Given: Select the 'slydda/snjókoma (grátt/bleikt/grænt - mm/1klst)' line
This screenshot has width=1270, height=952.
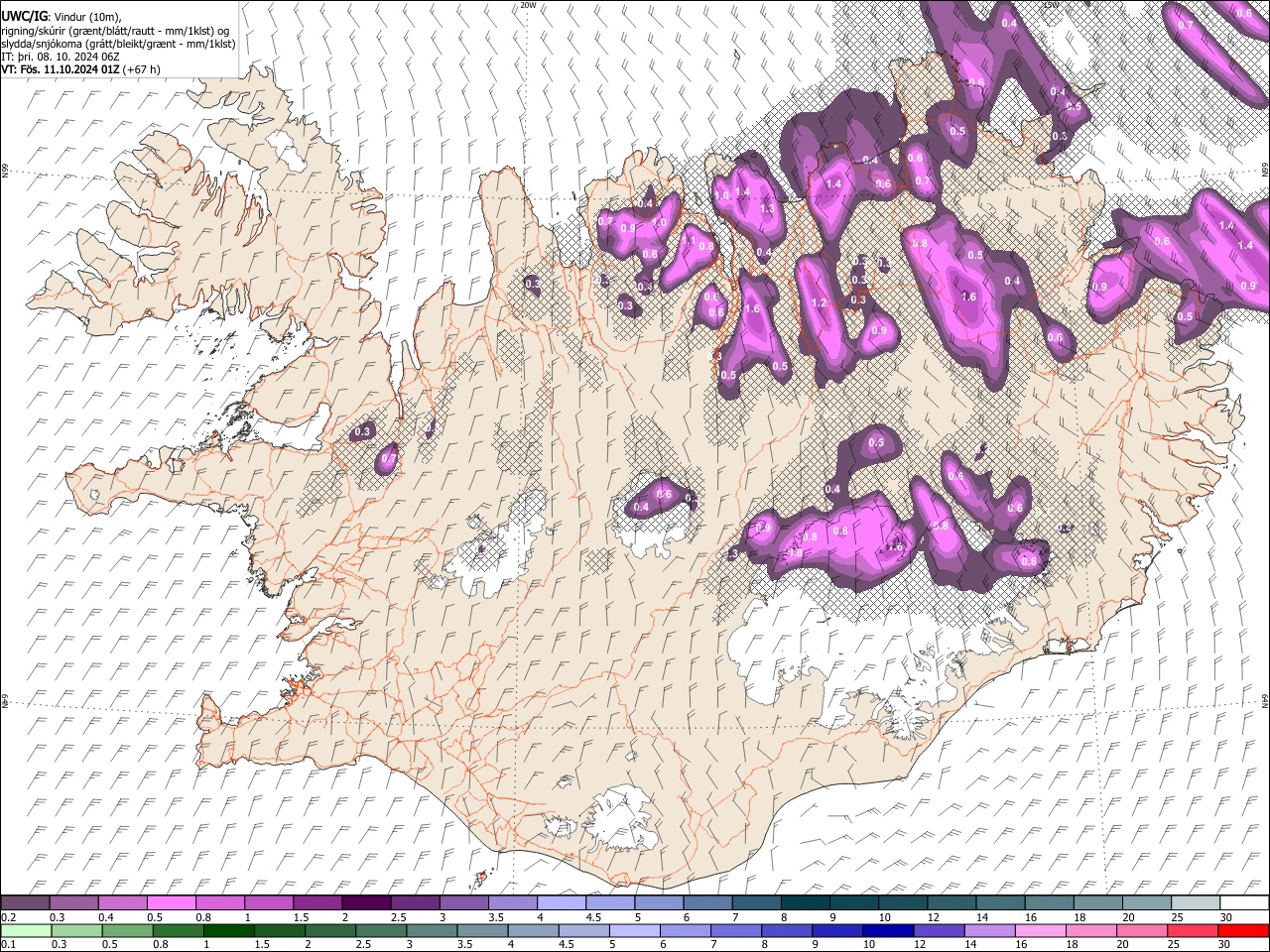Looking at the screenshot, I should [x=118, y=44].
